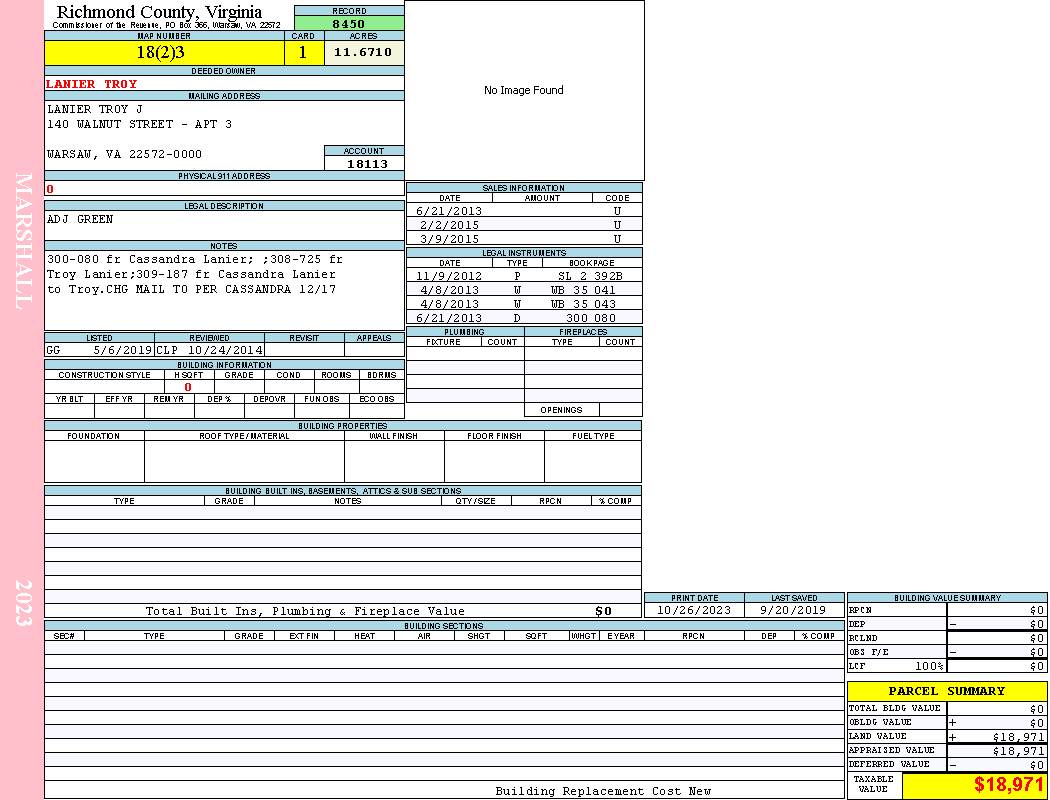1050x800 pixels.
Task: Click the yellow Parcel Summary header
Action: (x=946, y=691)
